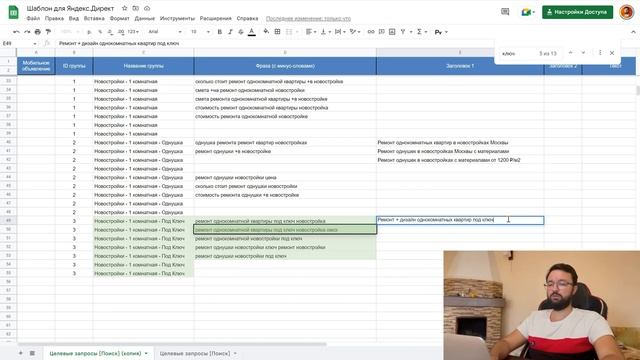The height and width of the screenshot is (360, 640).
Task: Open the All sheets list icon
Action: coord(32,353)
